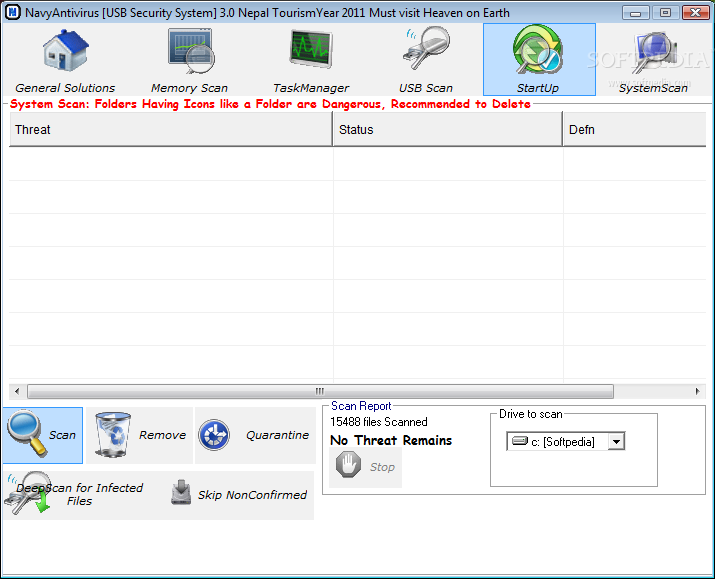Stop the current scan
The height and width of the screenshot is (579, 715).
(365, 467)
